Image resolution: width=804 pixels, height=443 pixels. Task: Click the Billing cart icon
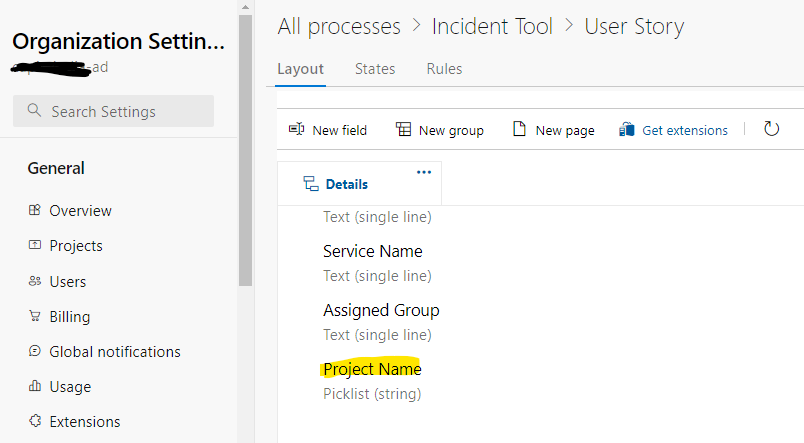(35, 317)
